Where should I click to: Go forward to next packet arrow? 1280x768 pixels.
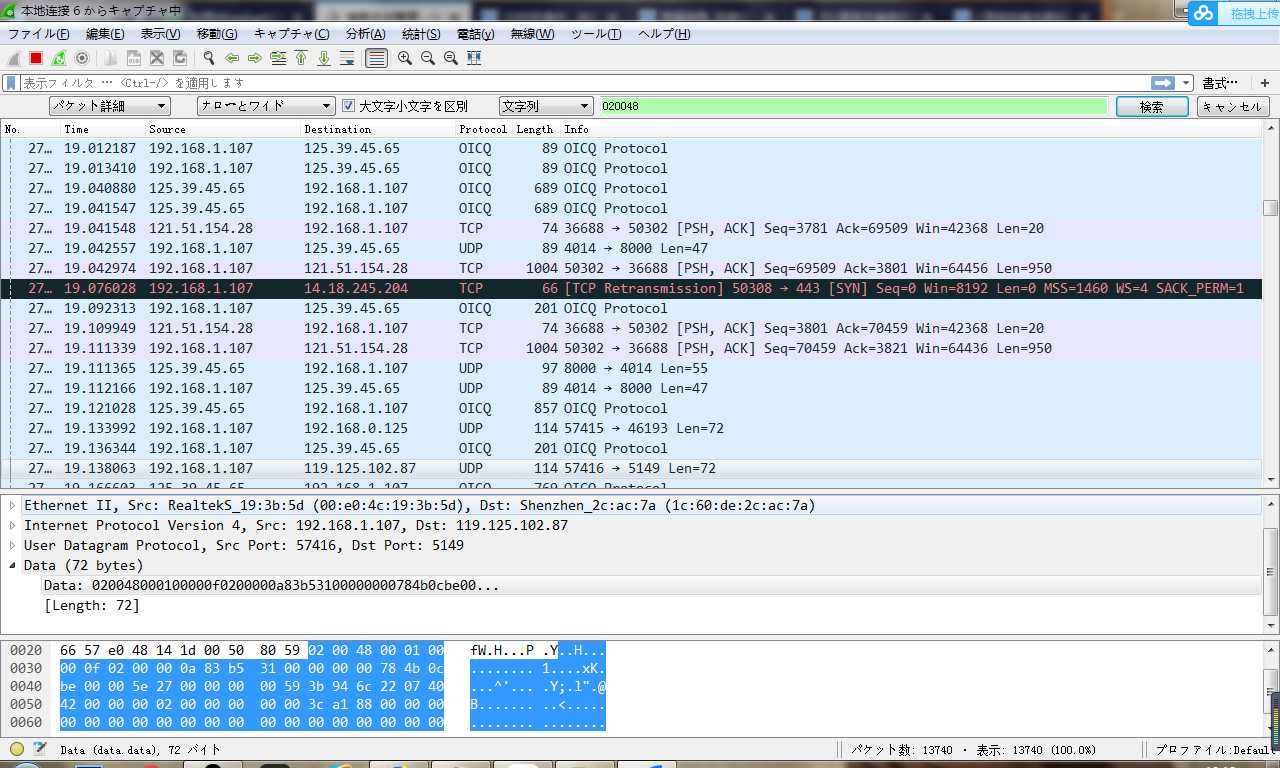[255, 58]
